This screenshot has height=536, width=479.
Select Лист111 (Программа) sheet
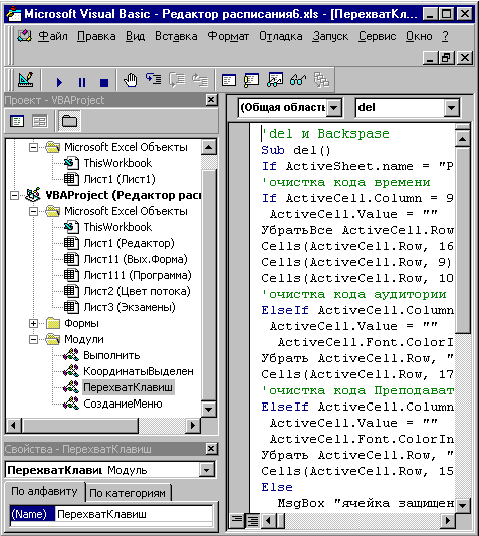click(x=137, y=275)
